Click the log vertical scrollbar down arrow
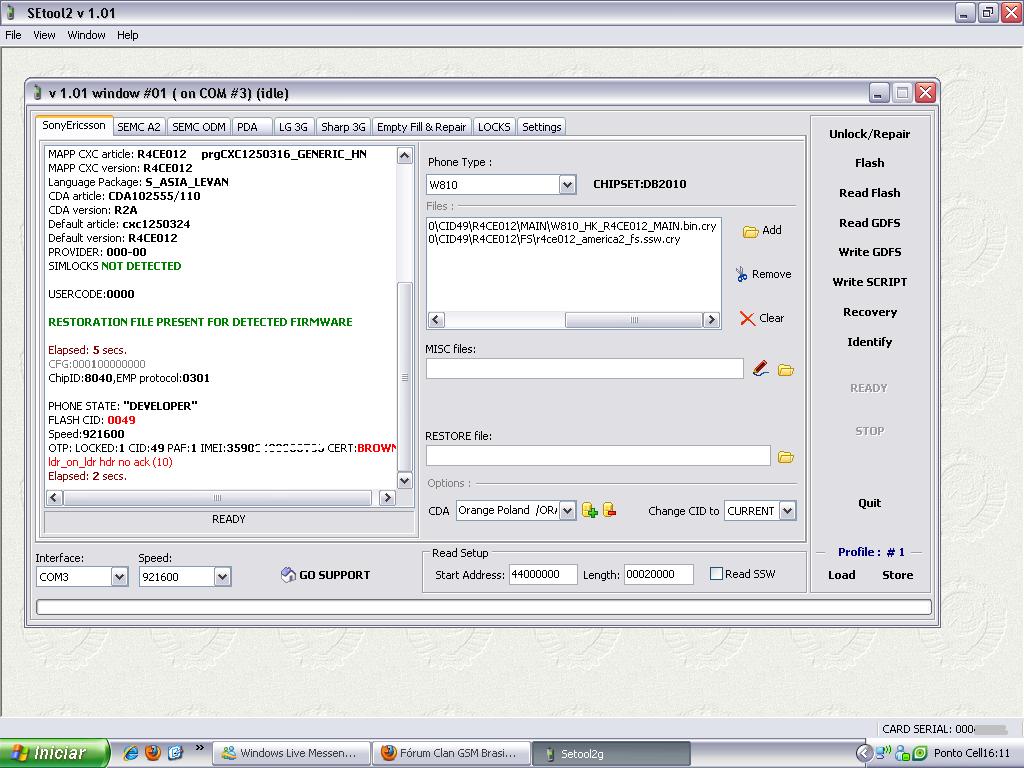Viewport: 1024px width, 768px height. [x=404, y=481]
